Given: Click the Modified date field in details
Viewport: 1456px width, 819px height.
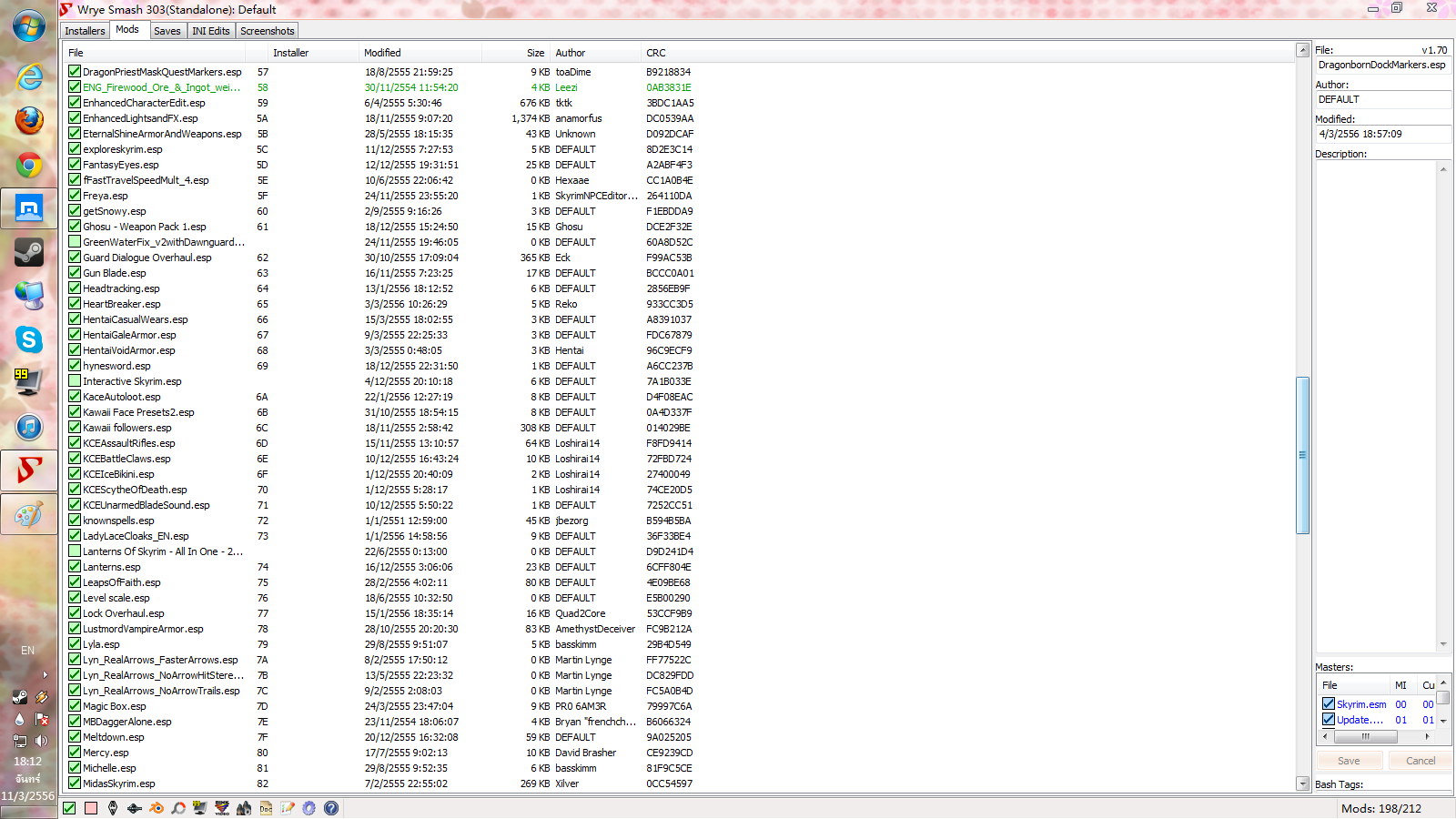Looking at the screenshot, I should coord(1383,134).
